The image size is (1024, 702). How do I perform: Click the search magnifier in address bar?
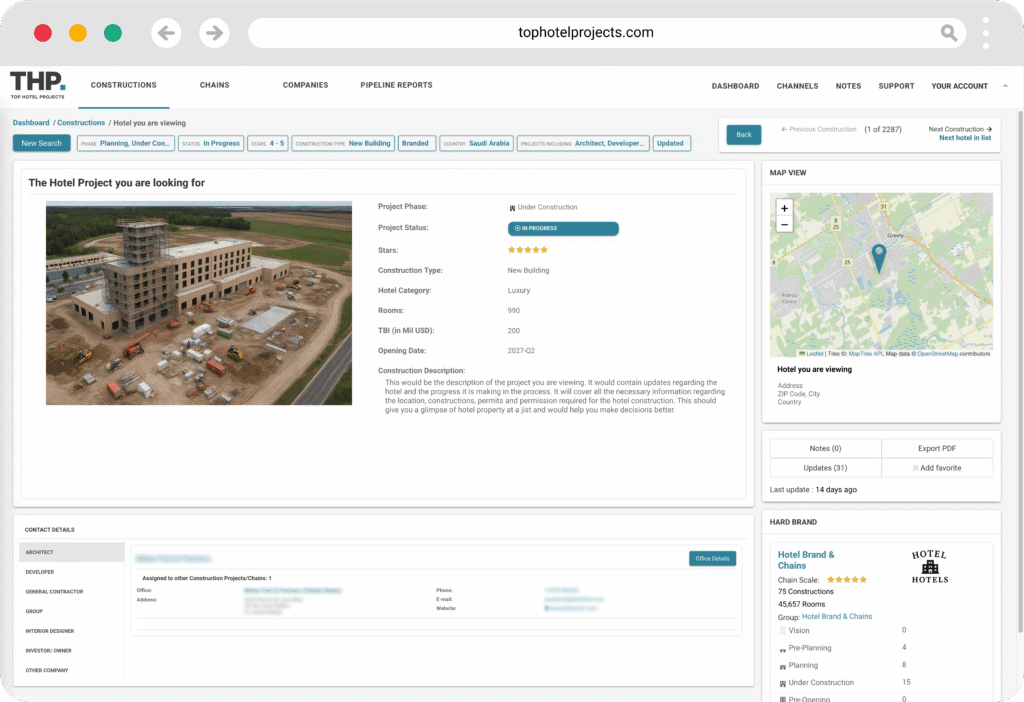tap(948, 33)
